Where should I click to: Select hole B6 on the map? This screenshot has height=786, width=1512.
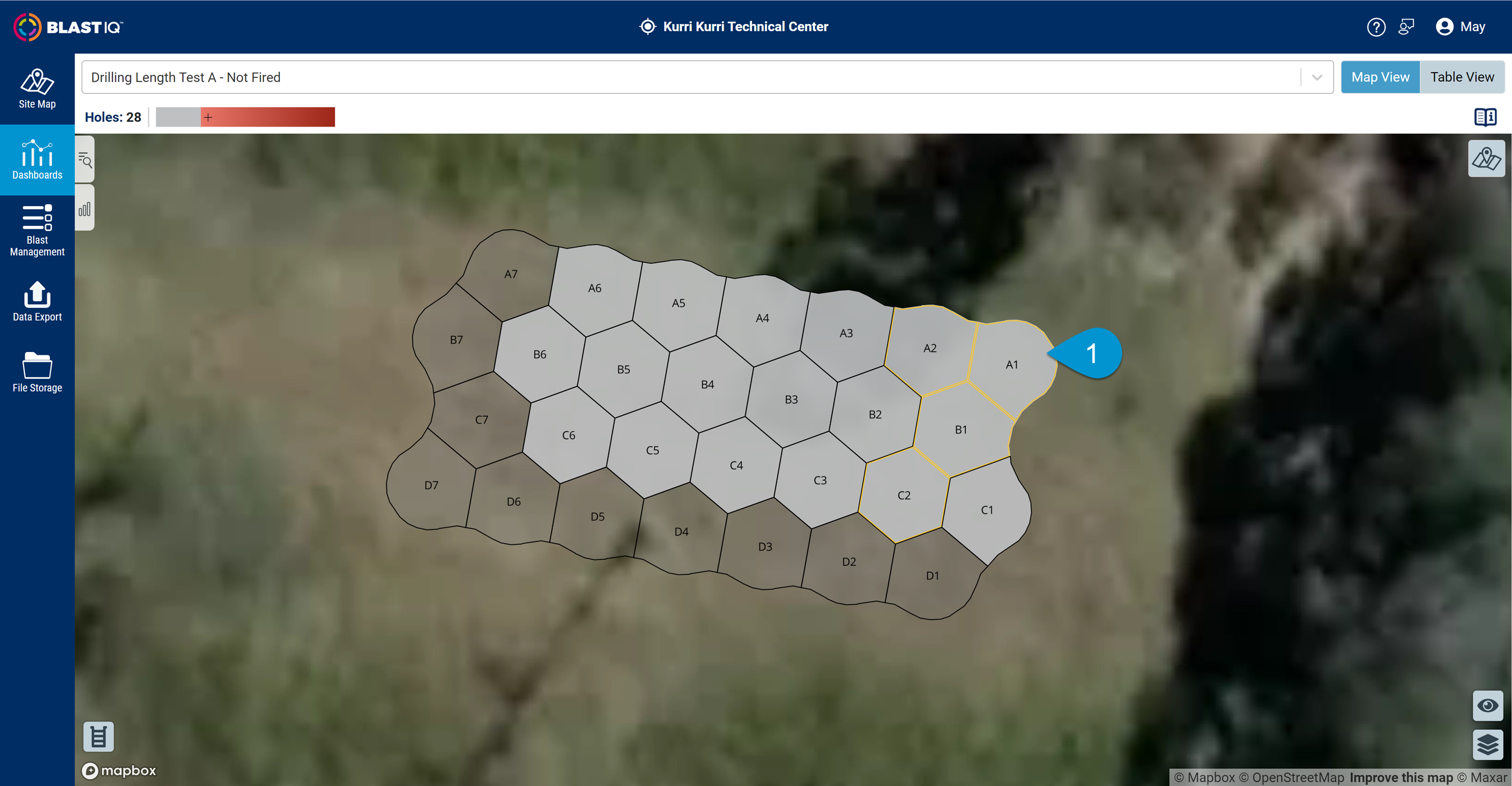(539, 354)
